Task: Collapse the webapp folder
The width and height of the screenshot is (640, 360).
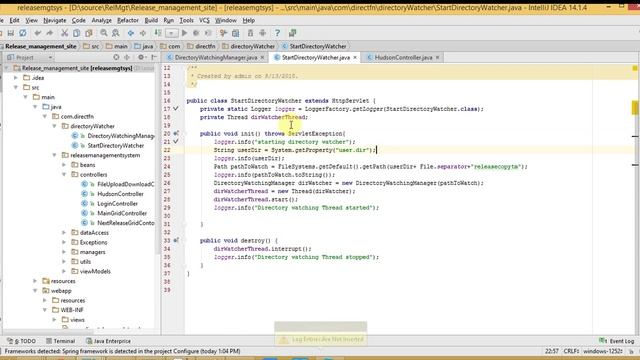Action: pyautogui.click(x=35, y=291)
